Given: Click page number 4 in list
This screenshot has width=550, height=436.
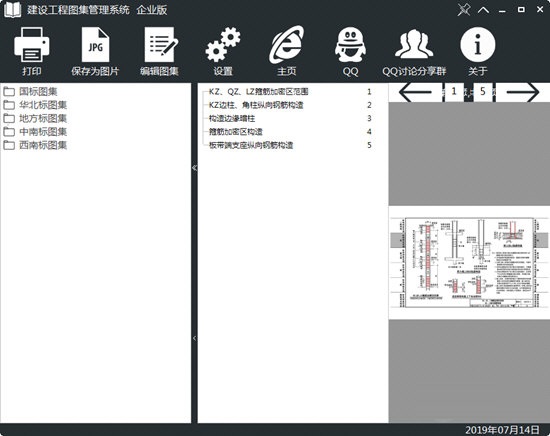Looking at the screenshot, I should pos(369,132).
